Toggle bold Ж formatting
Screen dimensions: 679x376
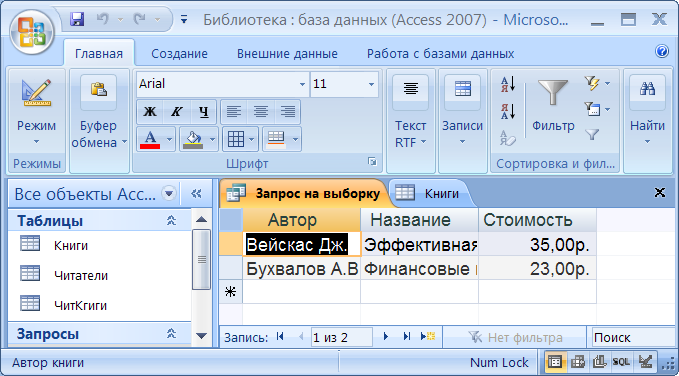[x=149, y=112]
